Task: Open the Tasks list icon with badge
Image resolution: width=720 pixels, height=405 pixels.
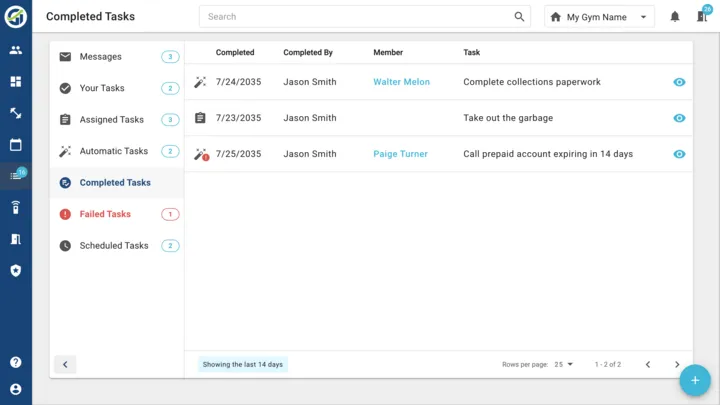Action: click(x=17, y=175)
